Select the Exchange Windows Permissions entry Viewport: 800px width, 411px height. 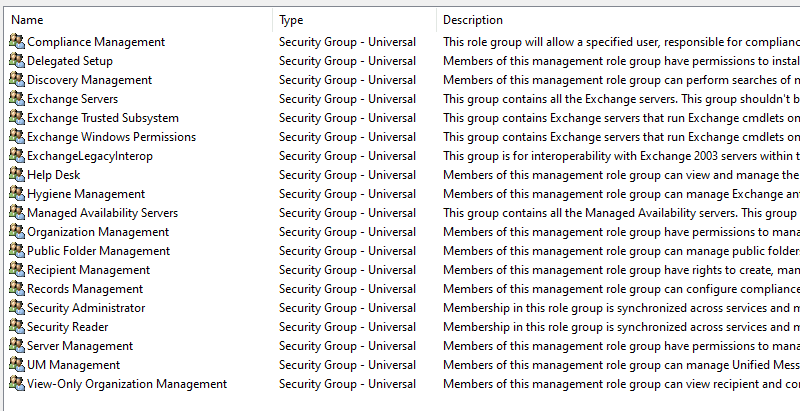(111, 137)
